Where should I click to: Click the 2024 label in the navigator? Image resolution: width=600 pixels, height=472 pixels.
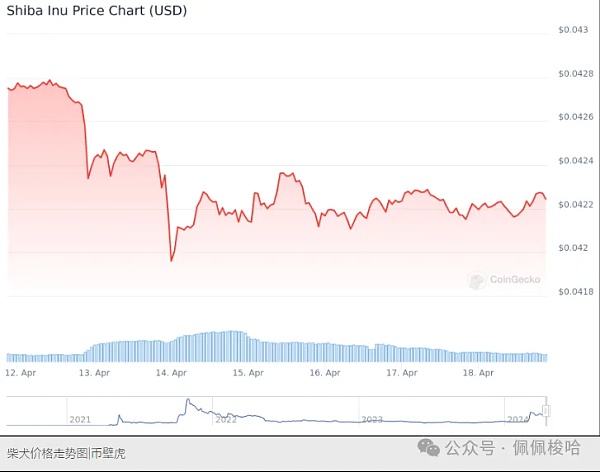click(x=518, y=419)
